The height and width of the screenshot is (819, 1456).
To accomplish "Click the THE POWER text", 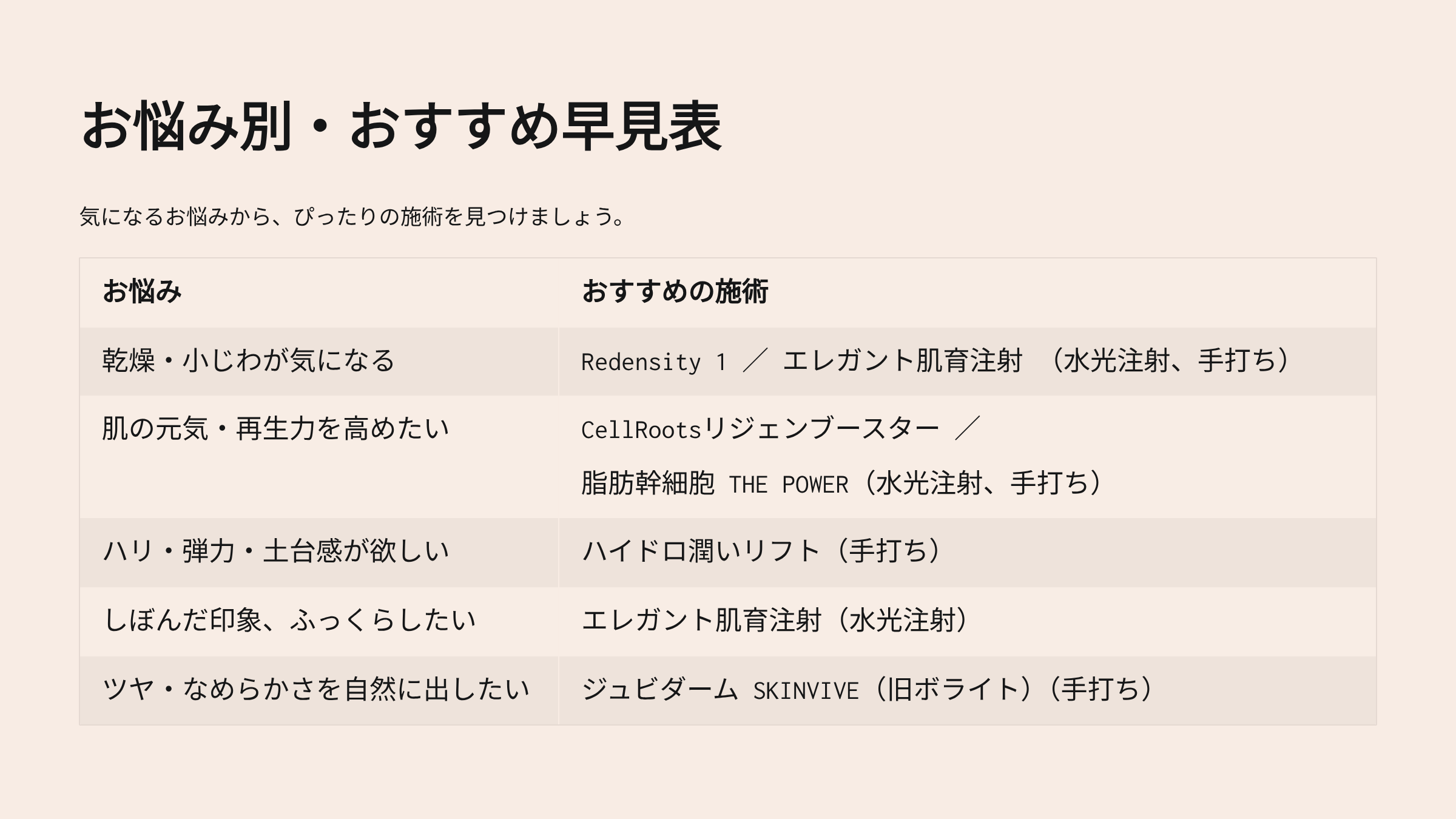I will 788,485.
